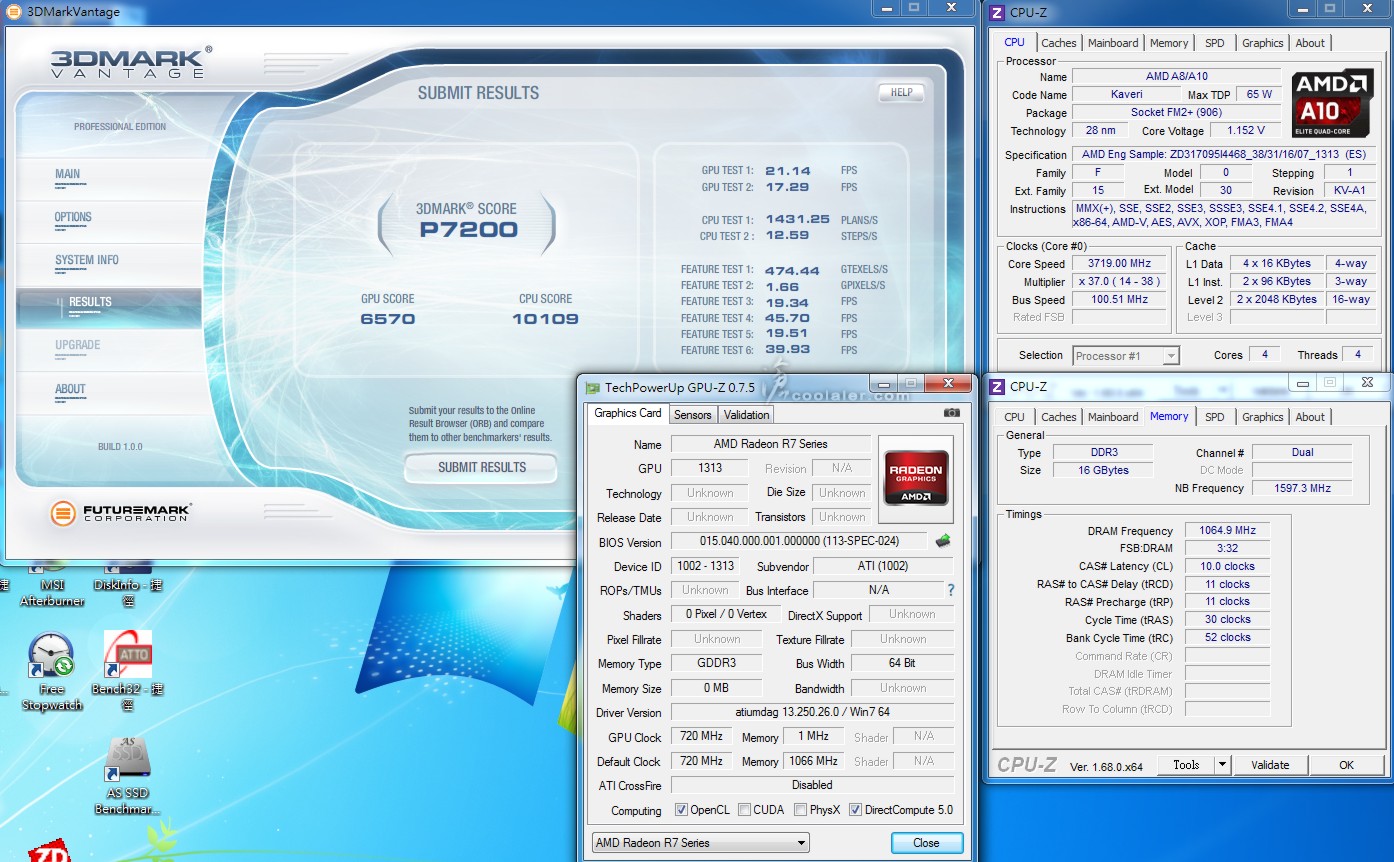This screenshot has width=1394, height=862.
Task: Switch to the Sensors tab in GPU-Z
Action: pos(692,414)
